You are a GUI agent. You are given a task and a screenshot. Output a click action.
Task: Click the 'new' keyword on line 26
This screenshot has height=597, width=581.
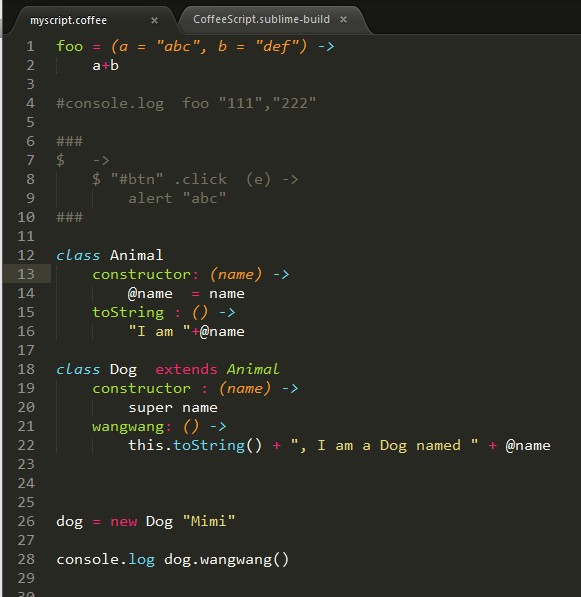(123, 522)
